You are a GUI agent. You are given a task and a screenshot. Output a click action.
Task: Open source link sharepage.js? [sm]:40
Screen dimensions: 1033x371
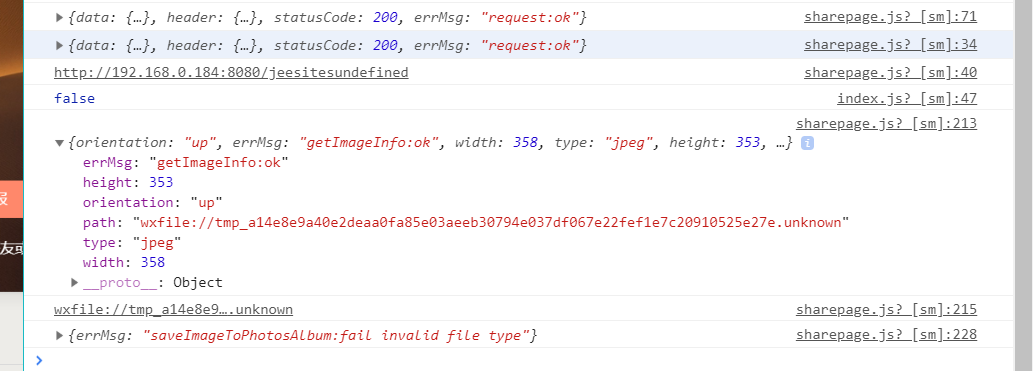890,72
